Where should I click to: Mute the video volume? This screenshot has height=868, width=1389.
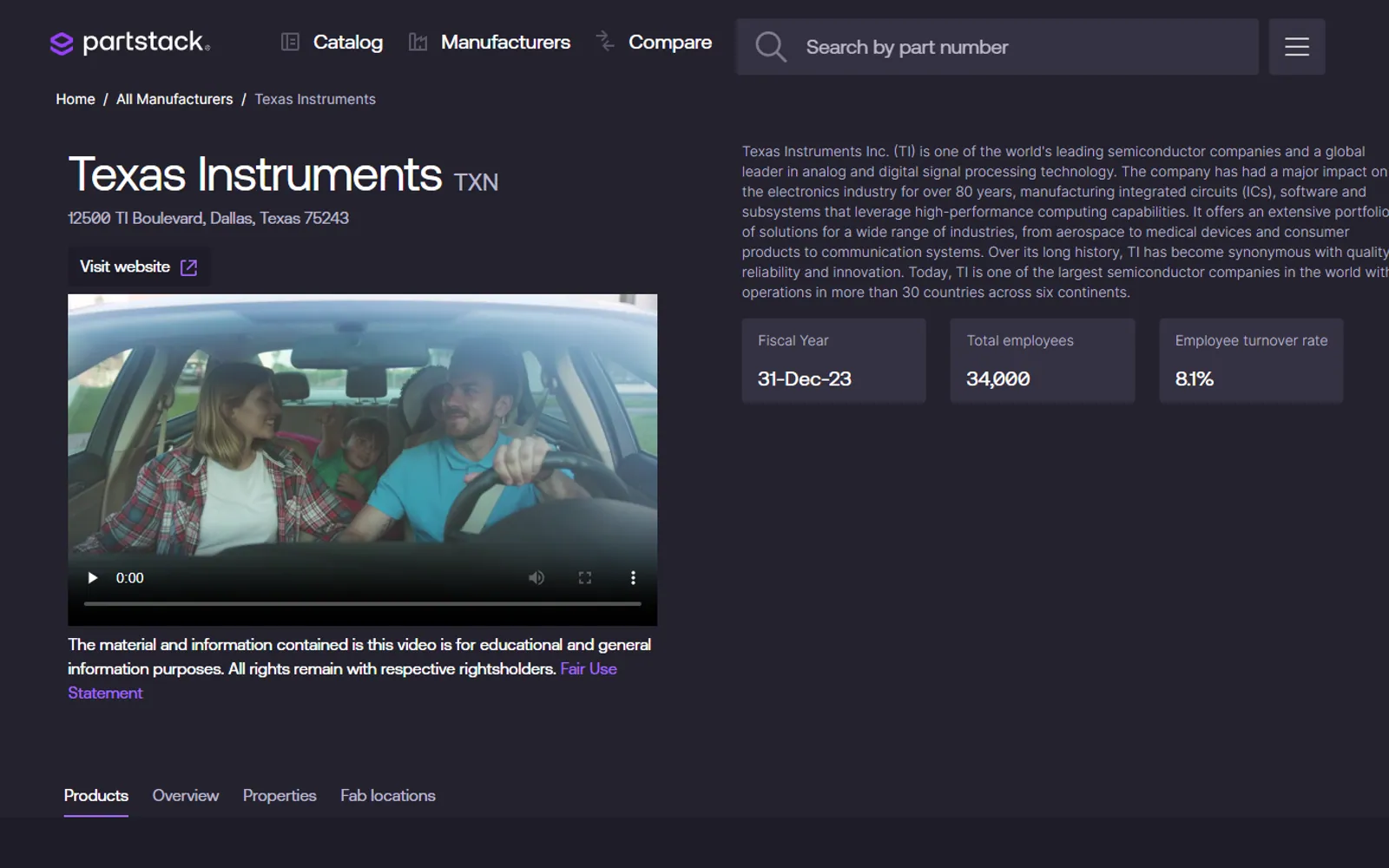click(537, 578)
